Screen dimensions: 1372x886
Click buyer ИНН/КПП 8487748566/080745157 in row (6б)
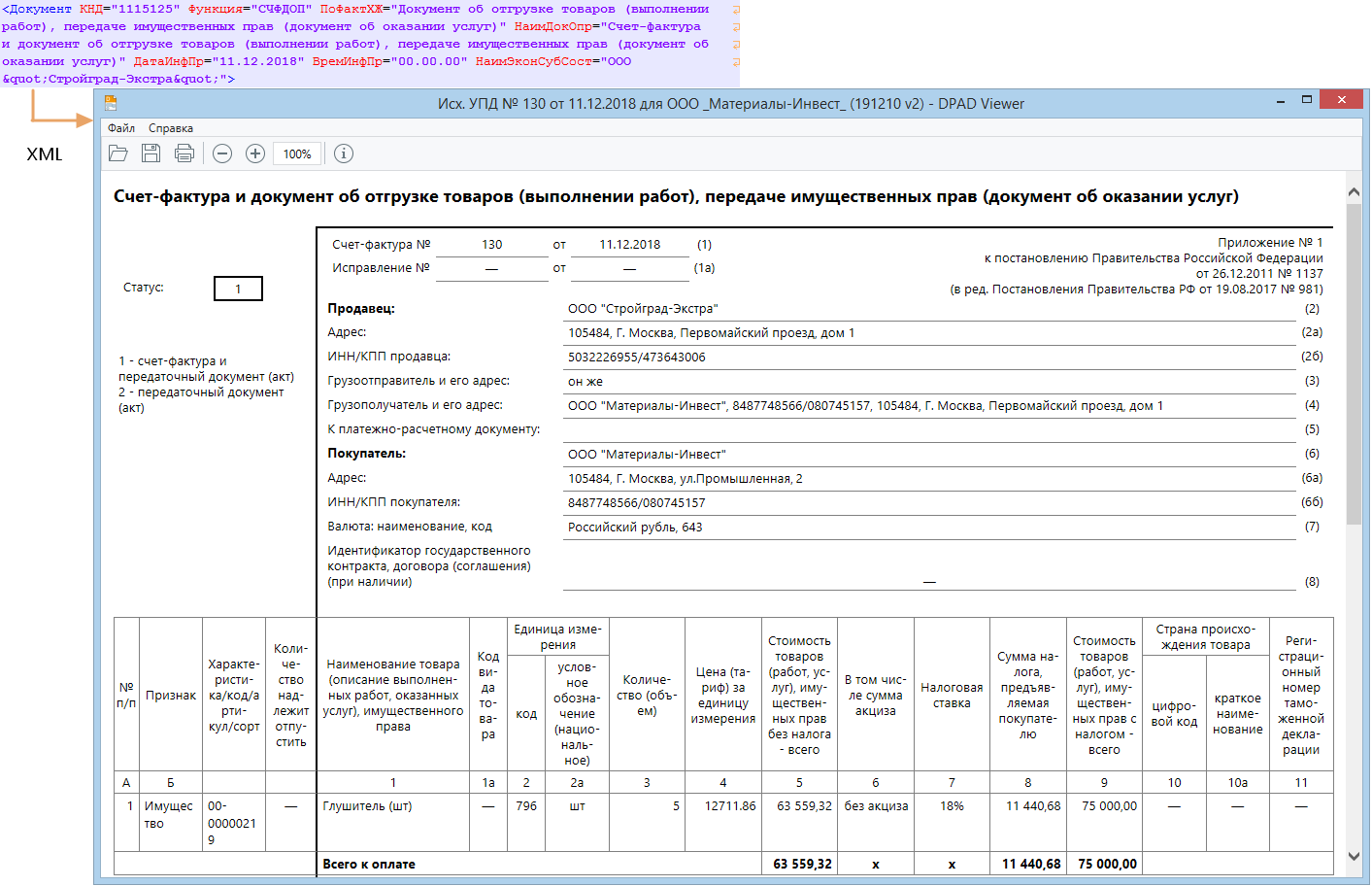tap(637, 503)
